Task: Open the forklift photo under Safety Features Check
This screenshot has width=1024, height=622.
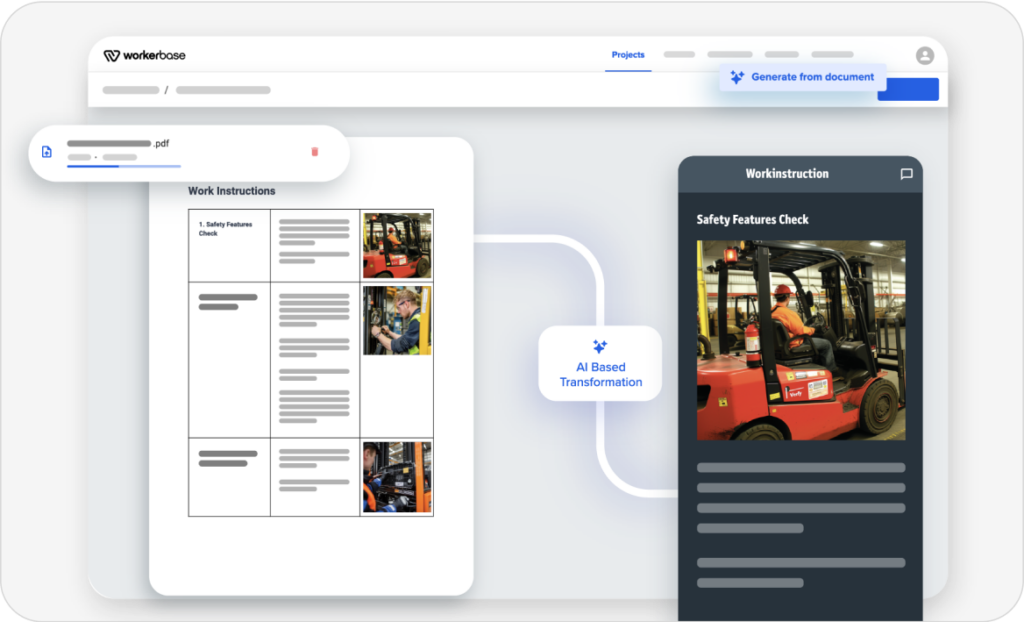Action: tap(800, 342)
